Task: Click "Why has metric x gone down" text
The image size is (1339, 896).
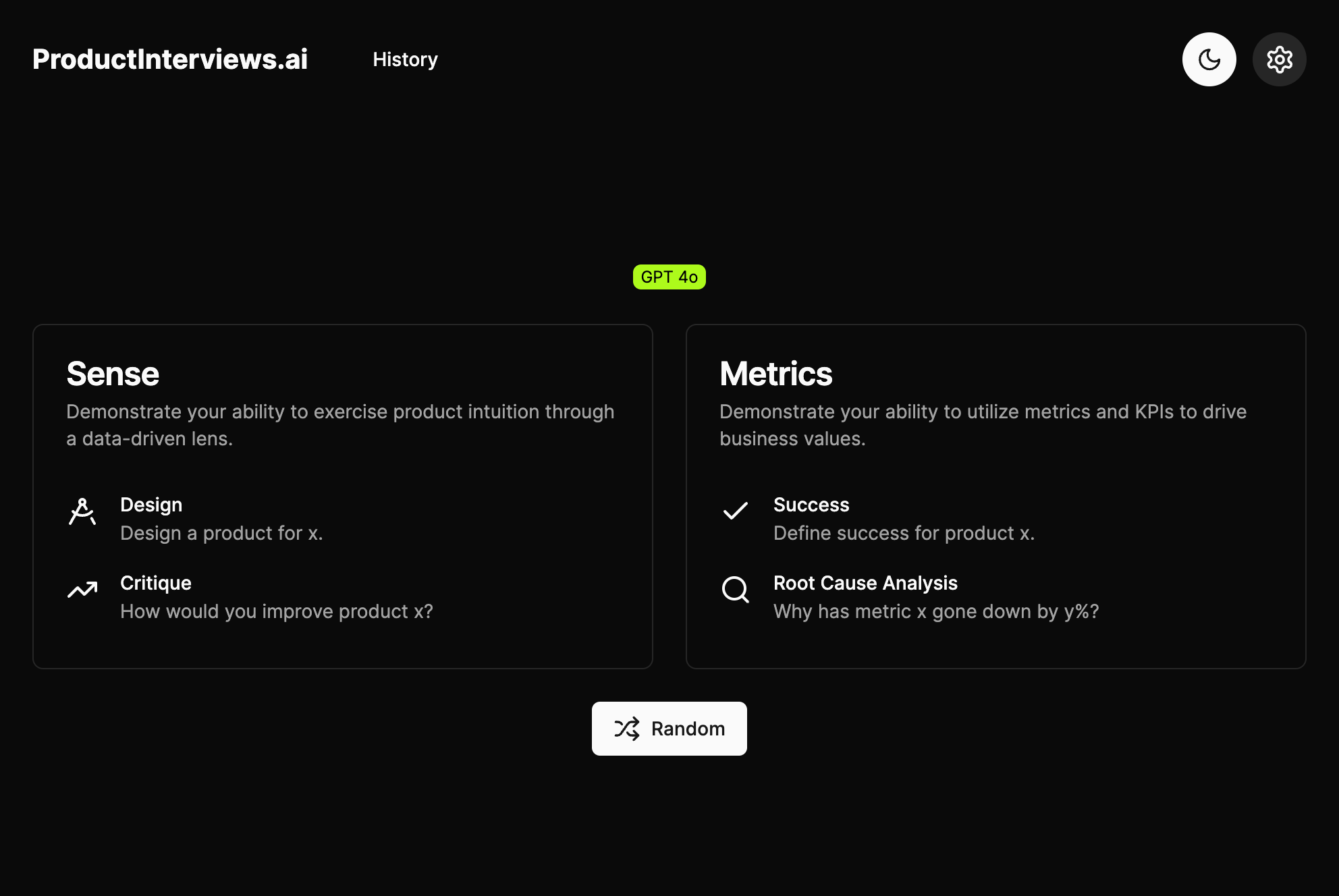Action: pos(936,611)
